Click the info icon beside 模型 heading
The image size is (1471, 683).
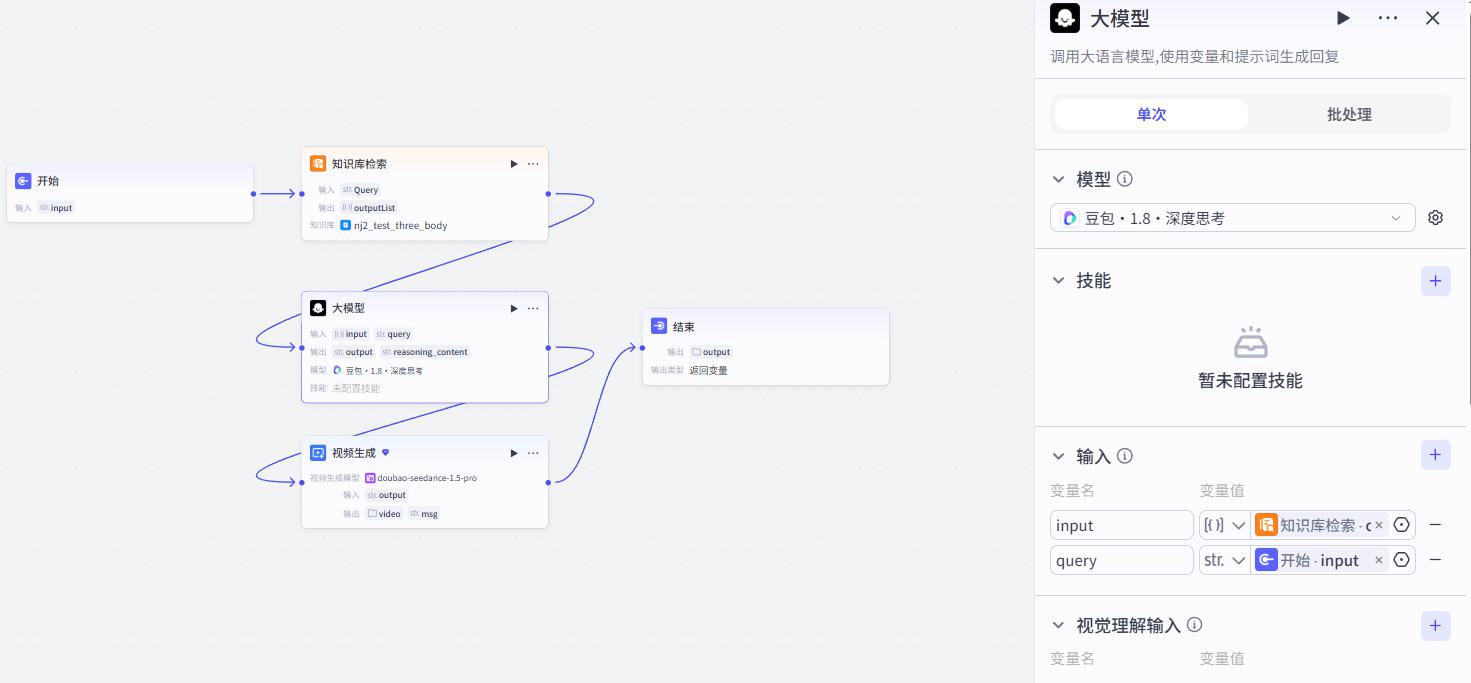point(1125,179)
